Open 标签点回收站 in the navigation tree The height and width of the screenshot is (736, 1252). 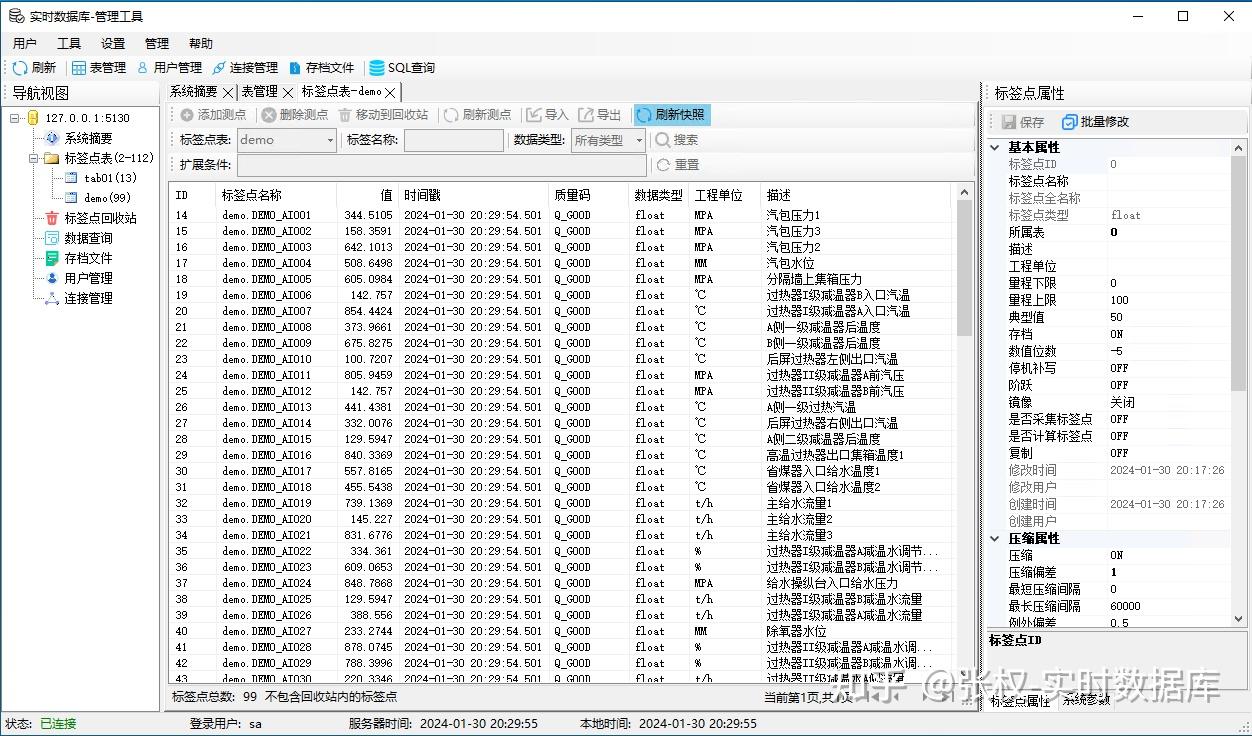pyautogui.click(x=100, y=218)
